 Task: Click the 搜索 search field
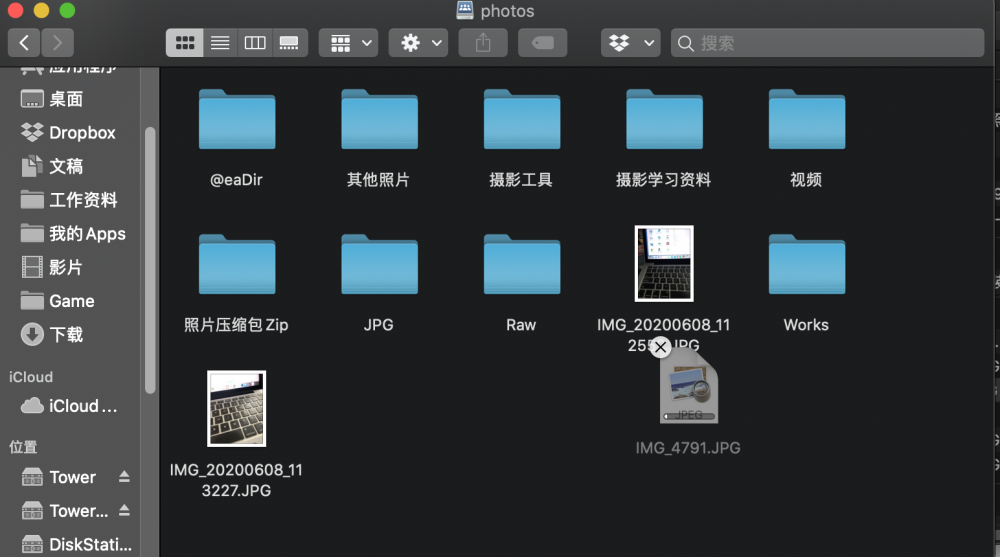point(827,43)
